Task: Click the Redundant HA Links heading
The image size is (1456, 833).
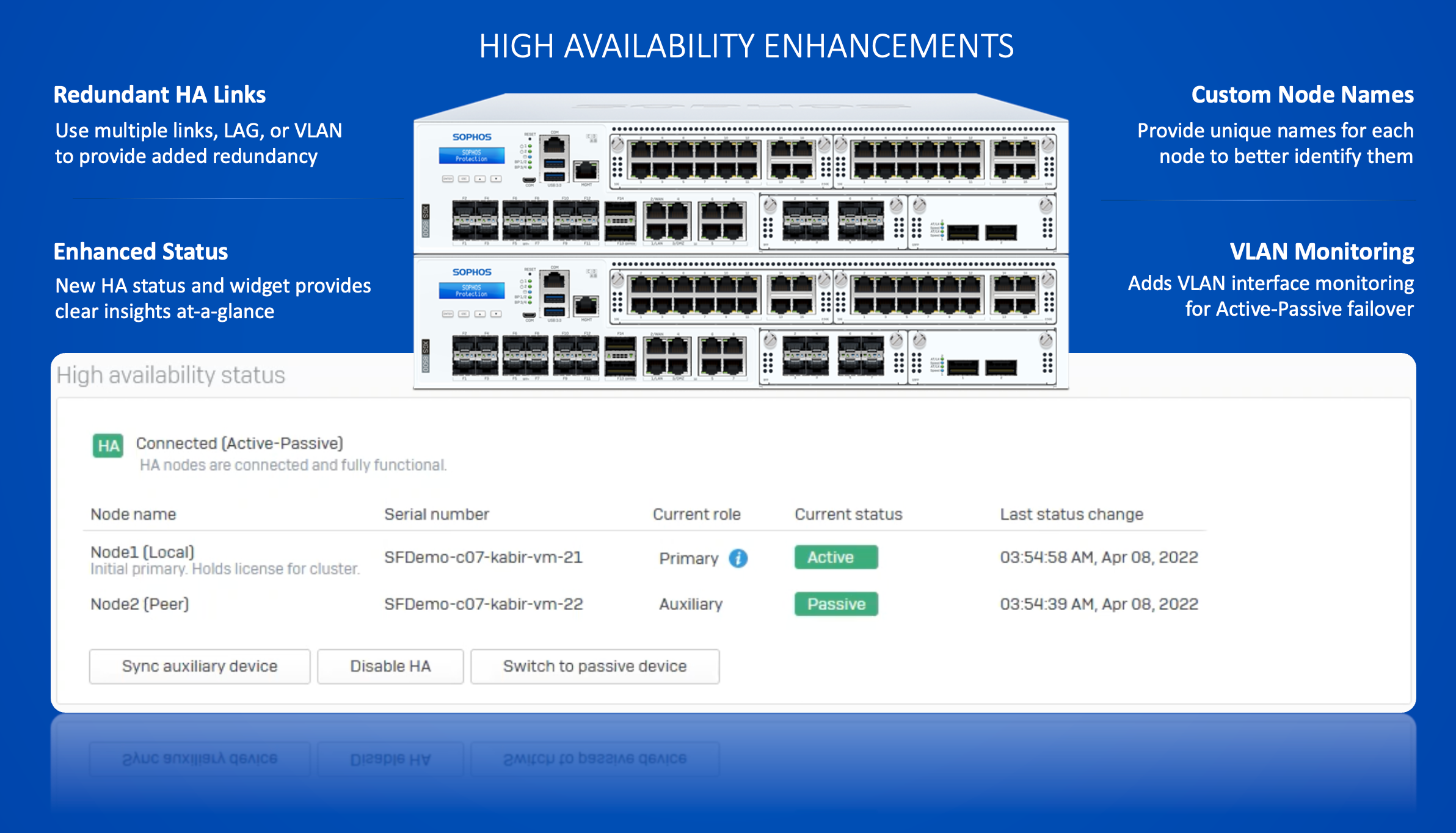Action: pyautogui.click(x=159, y=95)
